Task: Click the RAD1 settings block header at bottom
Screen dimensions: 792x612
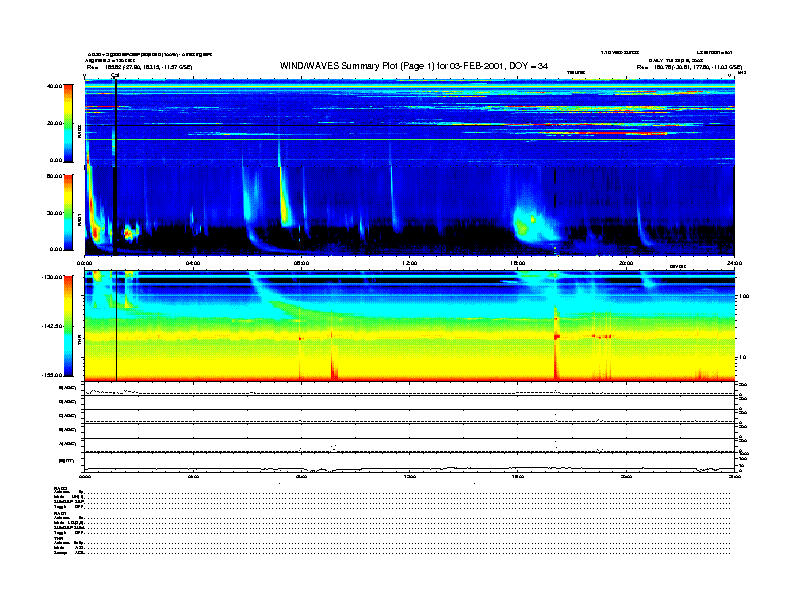Action: (61, 514)
